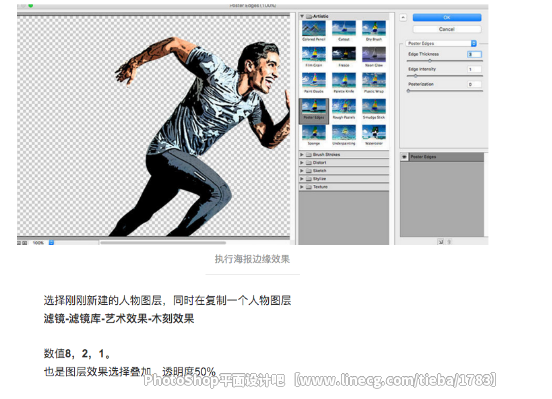Open the Poster Edges filter dropdown

click(x=441, y=43)
